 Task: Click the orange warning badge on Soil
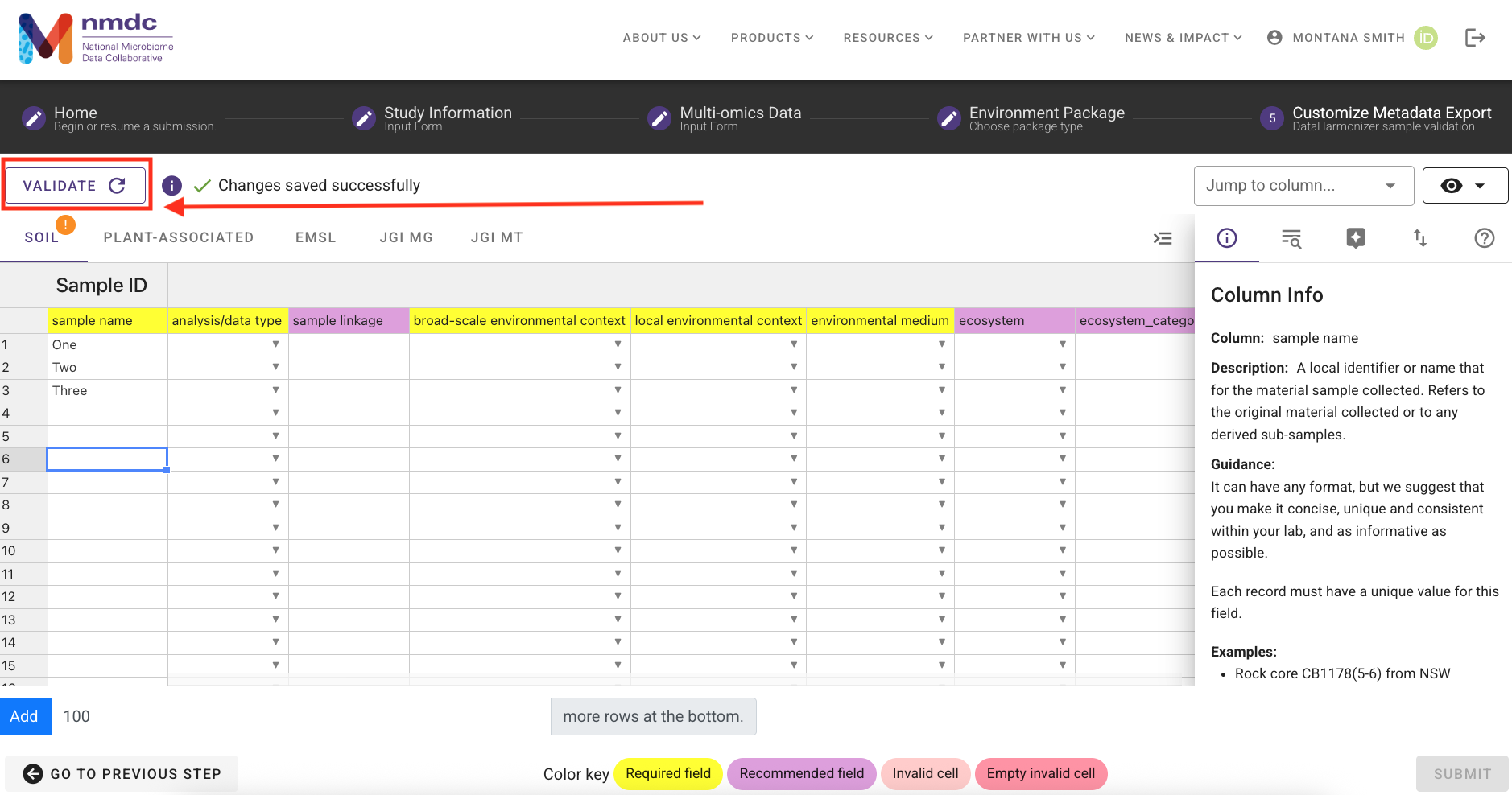tap(65, 225)
